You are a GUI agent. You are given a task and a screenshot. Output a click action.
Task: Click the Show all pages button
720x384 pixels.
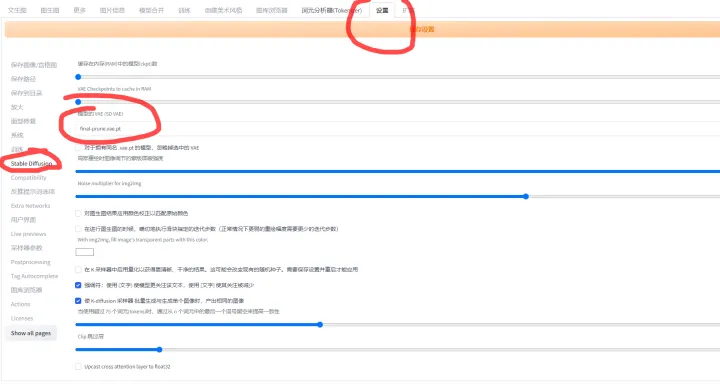[x=31, y=333]
